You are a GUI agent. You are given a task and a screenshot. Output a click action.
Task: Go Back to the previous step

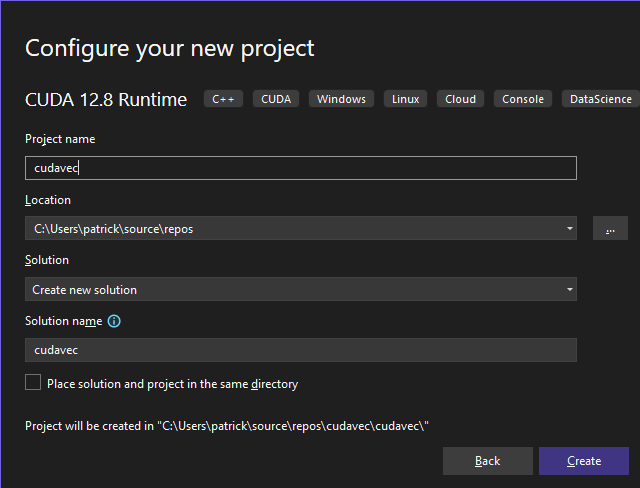point(488,461)
